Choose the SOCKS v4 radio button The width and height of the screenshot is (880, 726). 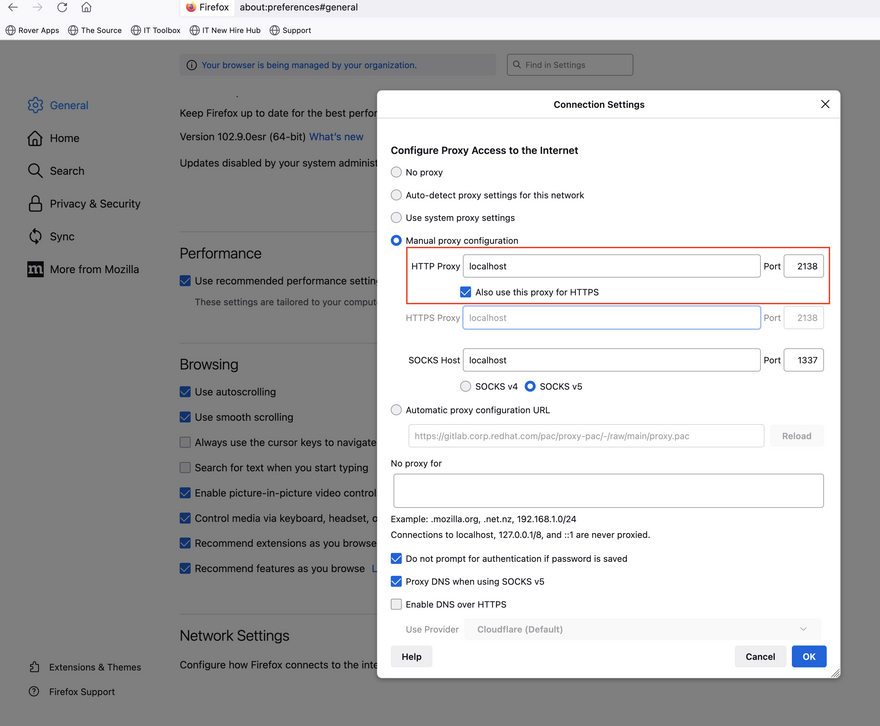[x=466, y=386]
